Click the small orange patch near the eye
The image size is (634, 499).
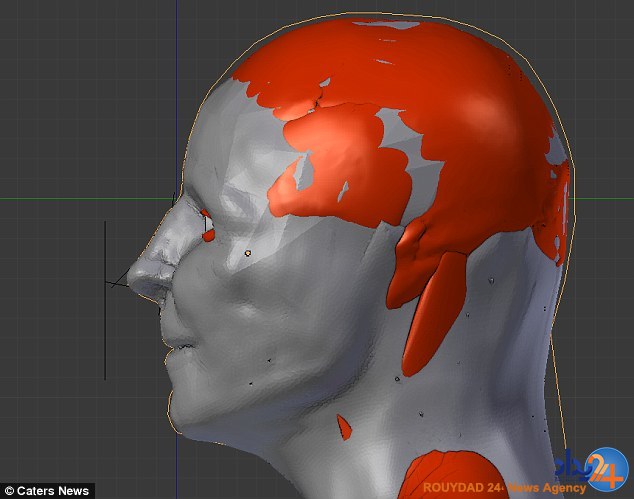207,225
